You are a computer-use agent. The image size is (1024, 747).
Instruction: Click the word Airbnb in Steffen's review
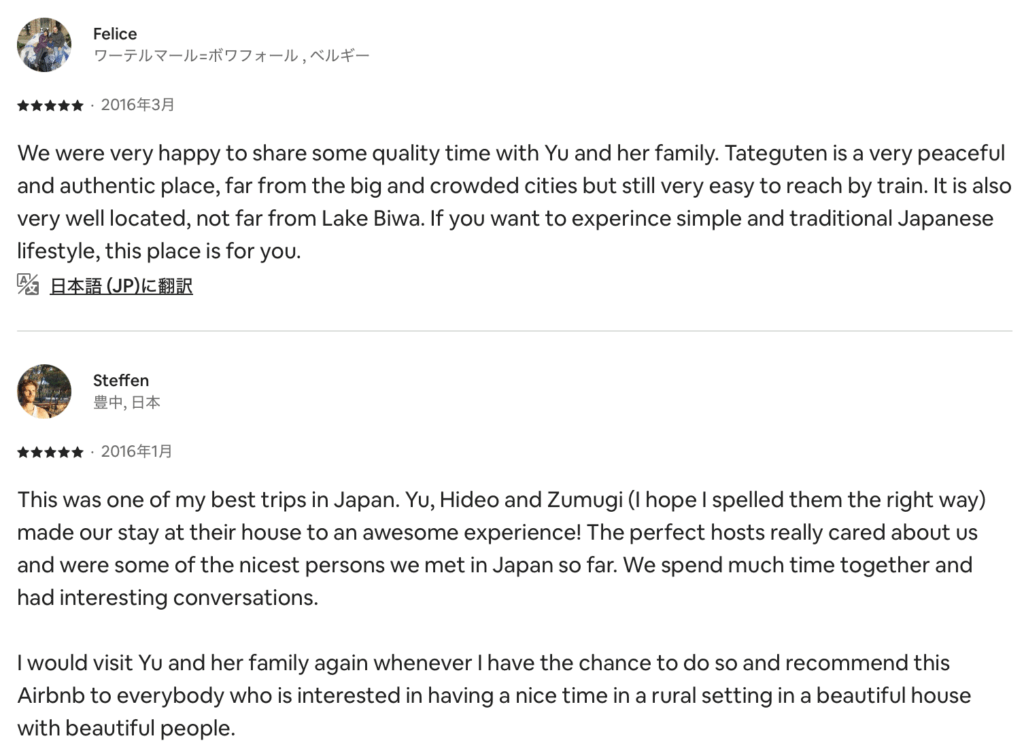click(x=46, y=695)
